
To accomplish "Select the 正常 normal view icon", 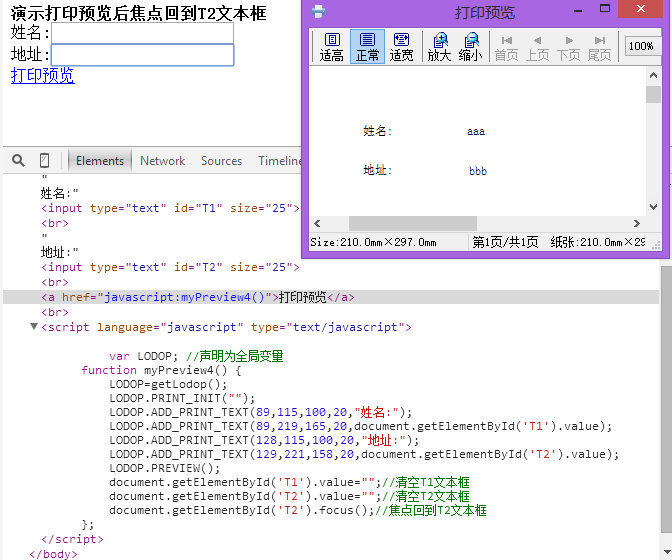I will pyautogui.click(x=367, y=47).
